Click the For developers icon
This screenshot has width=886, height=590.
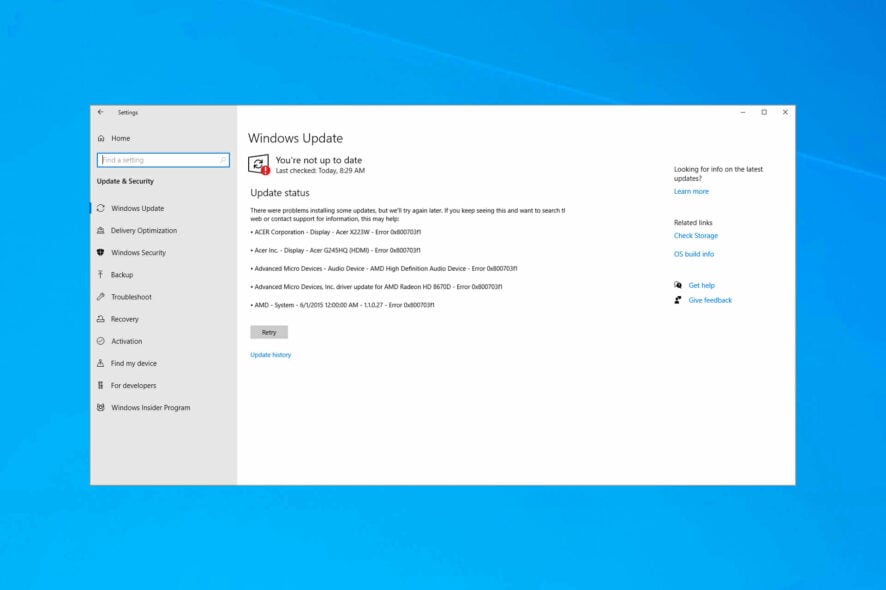click(x=101, y=385)
